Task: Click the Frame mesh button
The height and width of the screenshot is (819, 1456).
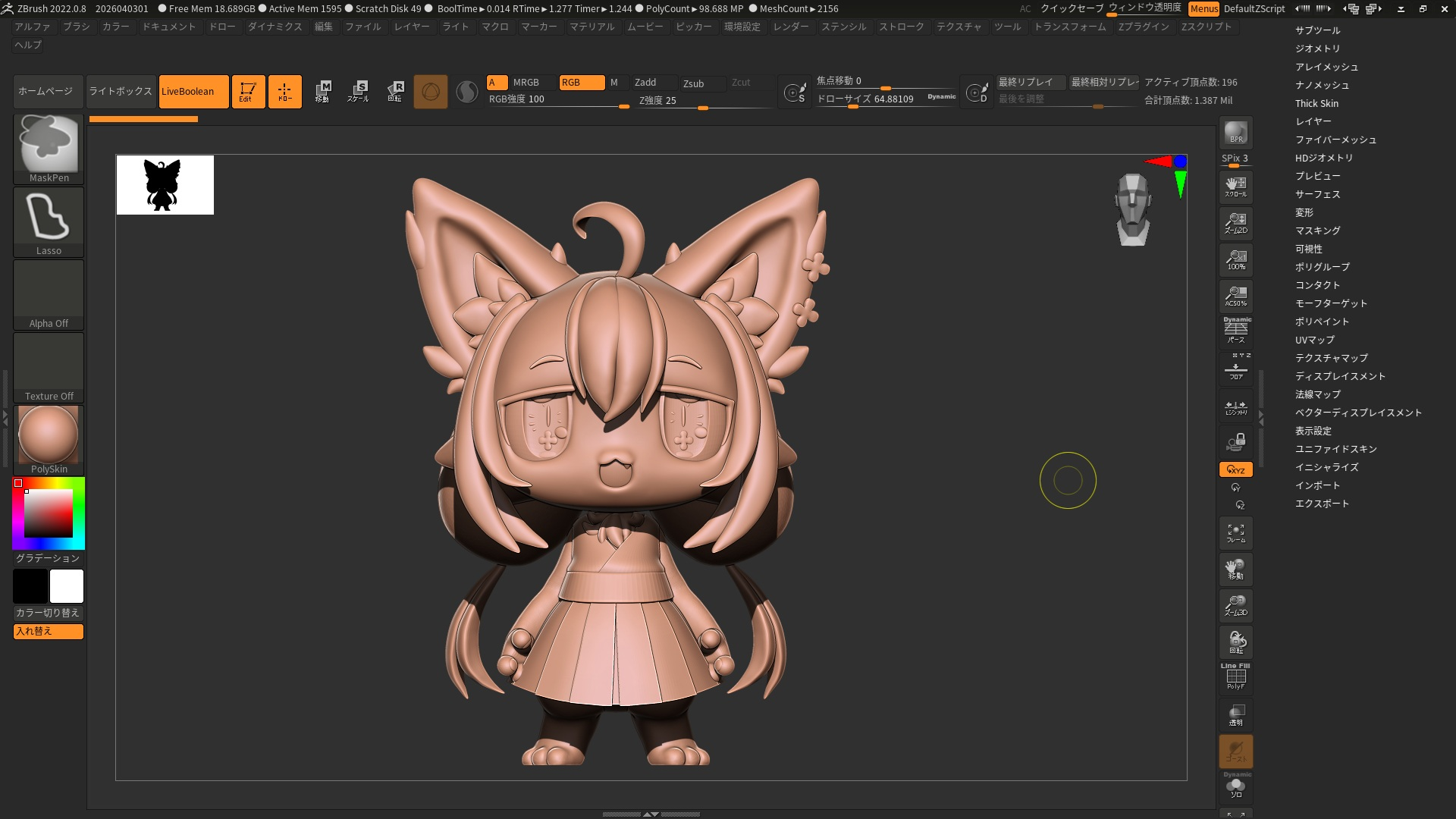Action: (1235, 532)
